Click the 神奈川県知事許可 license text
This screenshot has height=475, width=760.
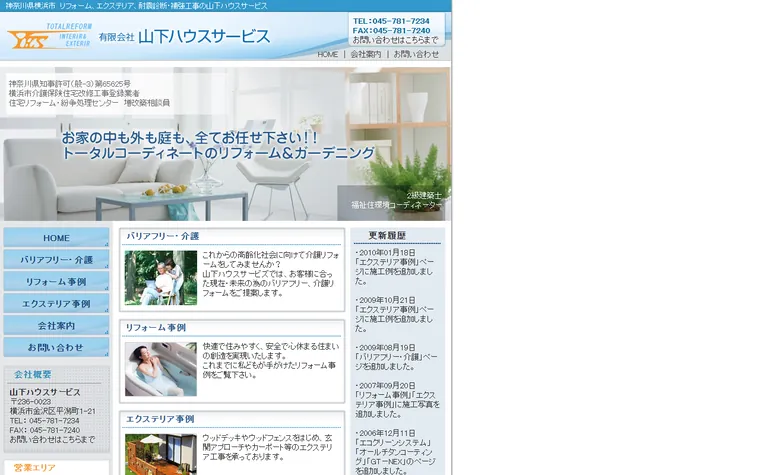pyautogui.click(x=69, y=84)
